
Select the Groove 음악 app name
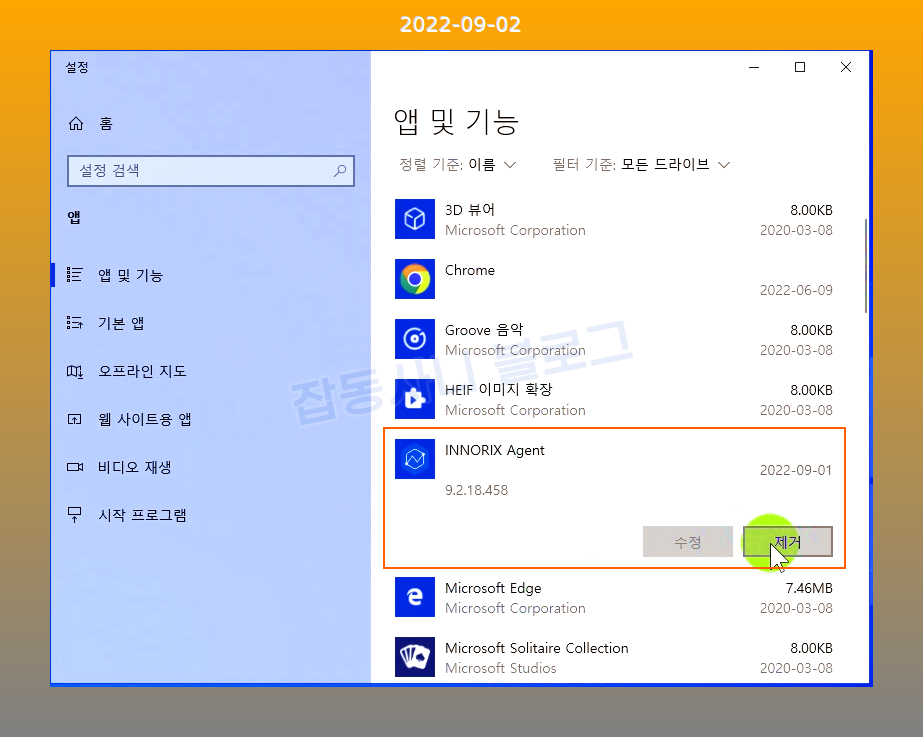(x=484, y=330)
